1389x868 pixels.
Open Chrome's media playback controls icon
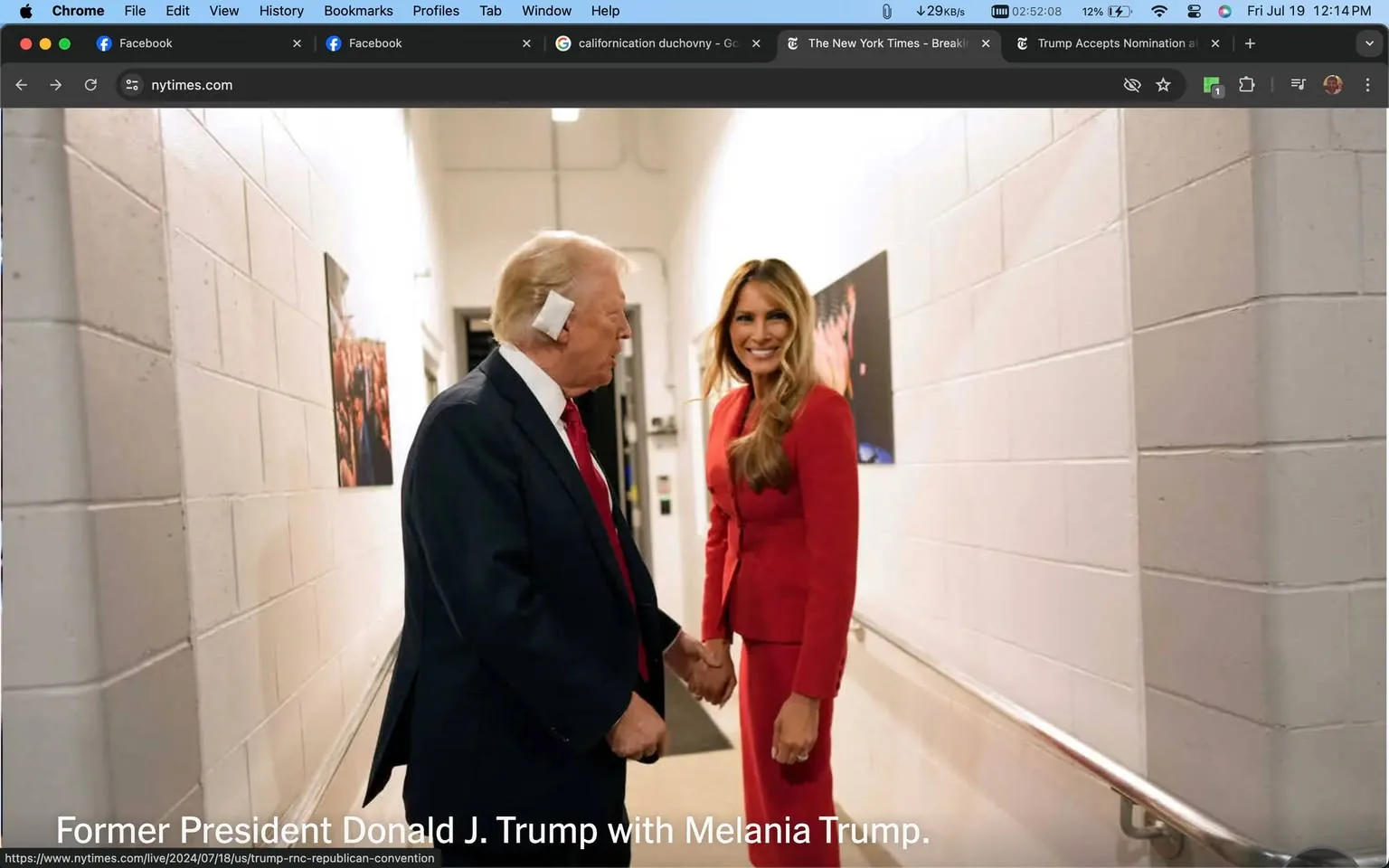coord(1297,84)
